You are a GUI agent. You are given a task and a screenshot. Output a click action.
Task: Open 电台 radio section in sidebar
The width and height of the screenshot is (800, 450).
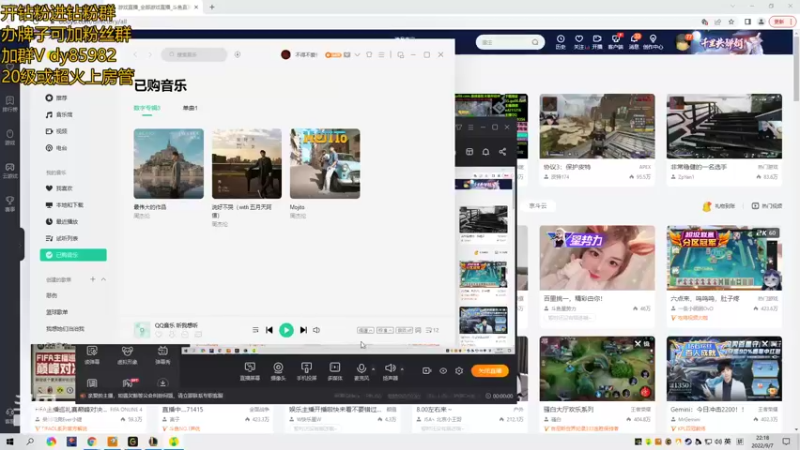pos(57,148)
